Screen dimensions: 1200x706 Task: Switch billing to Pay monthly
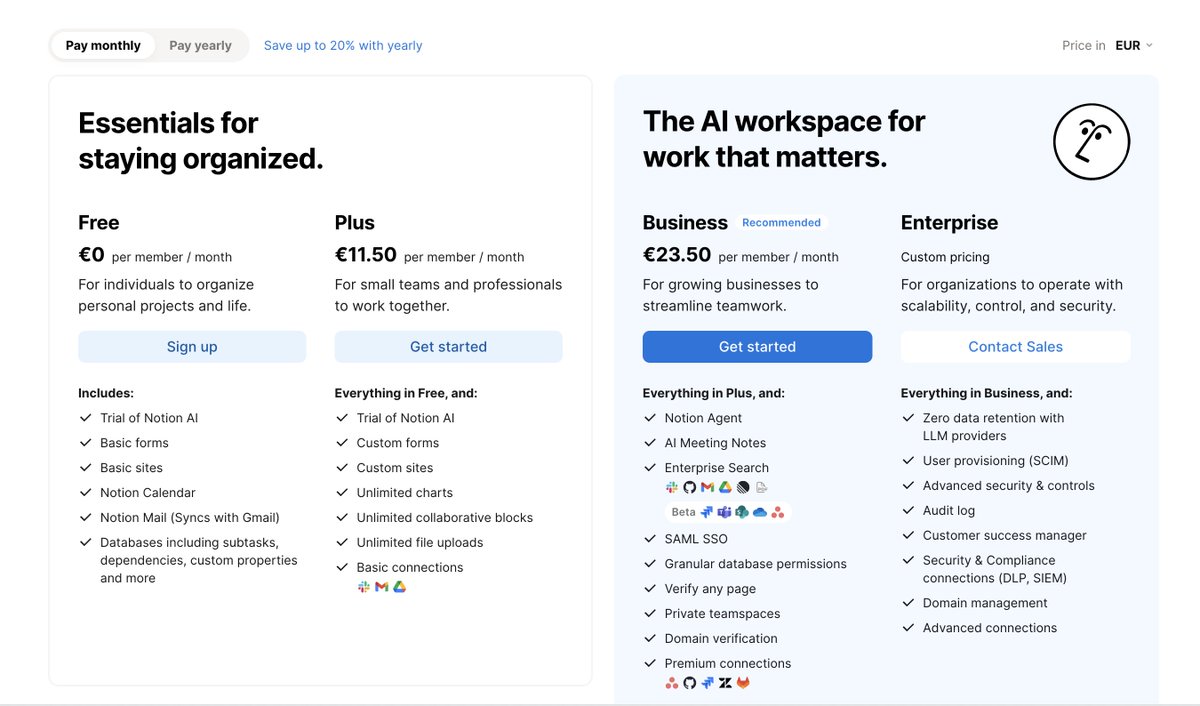coord(103,45)
